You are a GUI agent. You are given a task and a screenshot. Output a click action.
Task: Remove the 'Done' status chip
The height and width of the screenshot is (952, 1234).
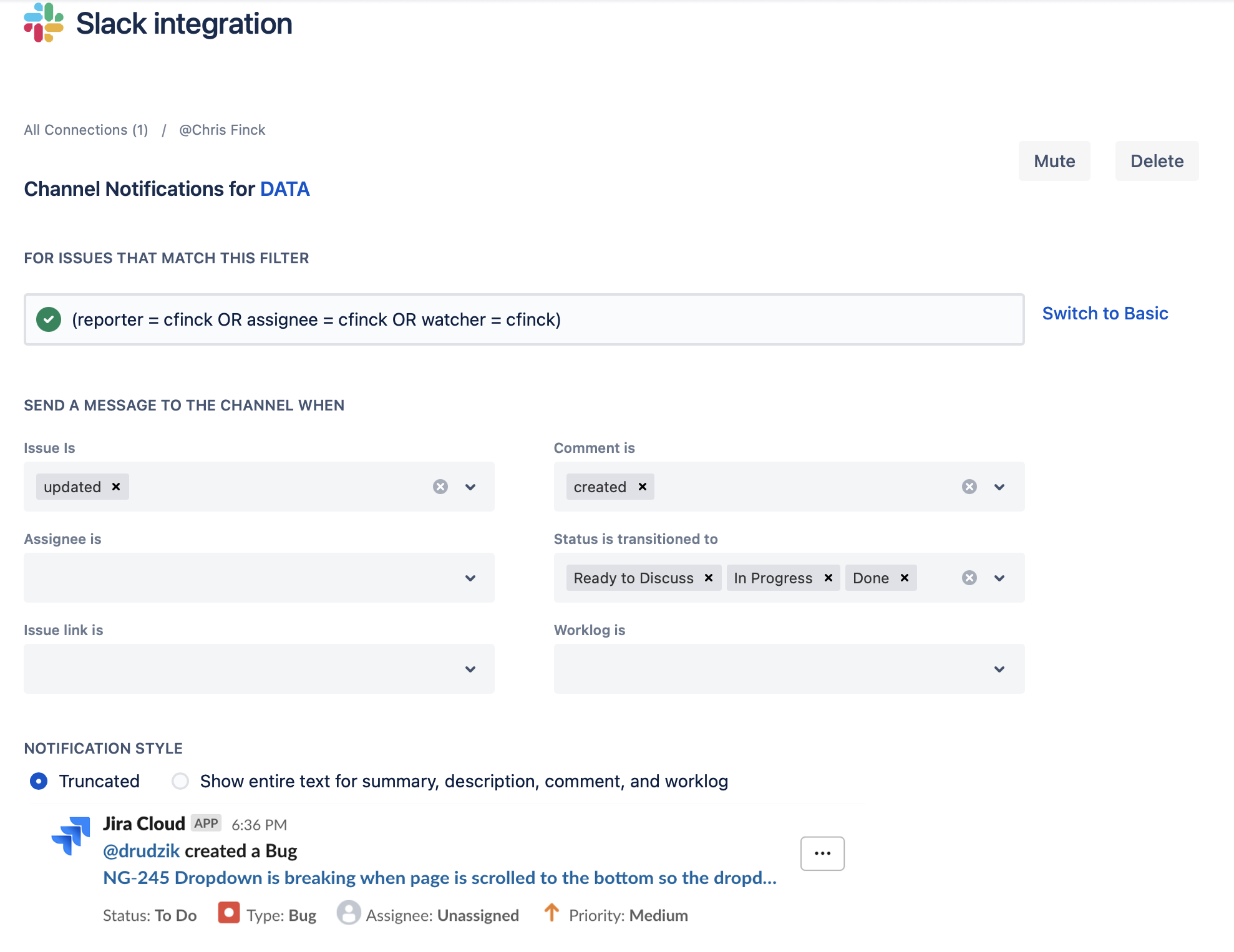pos(905,578)
